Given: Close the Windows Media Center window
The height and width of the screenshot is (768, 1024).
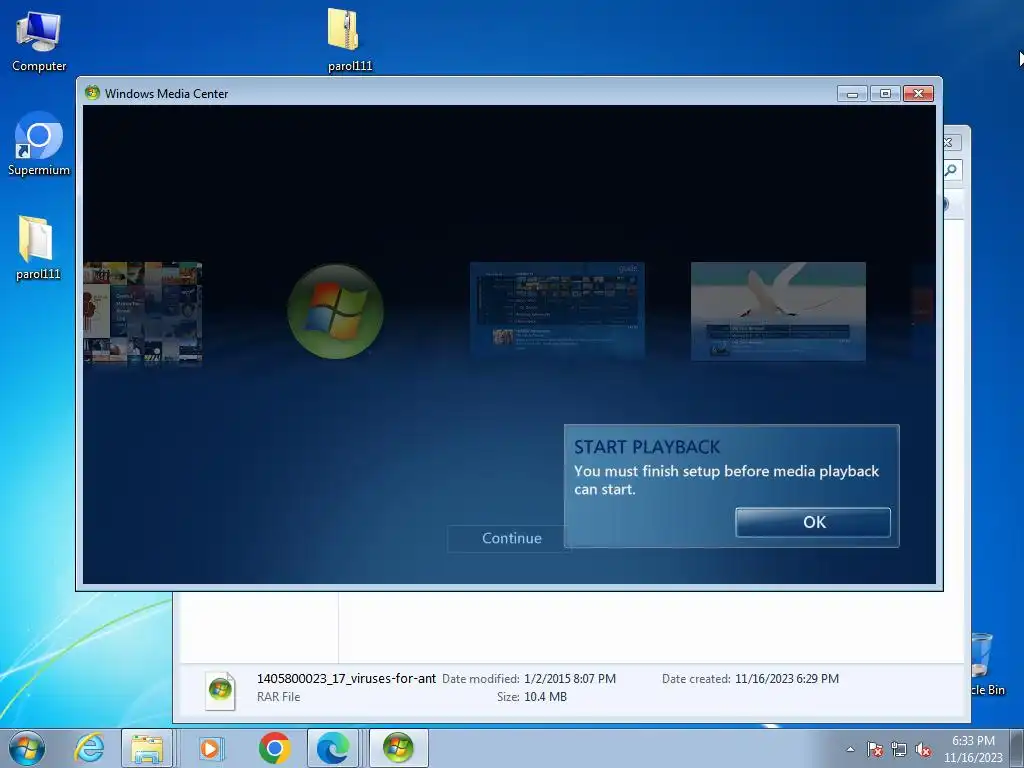Looking at the screenshot, I should click(x=918, y=94).
